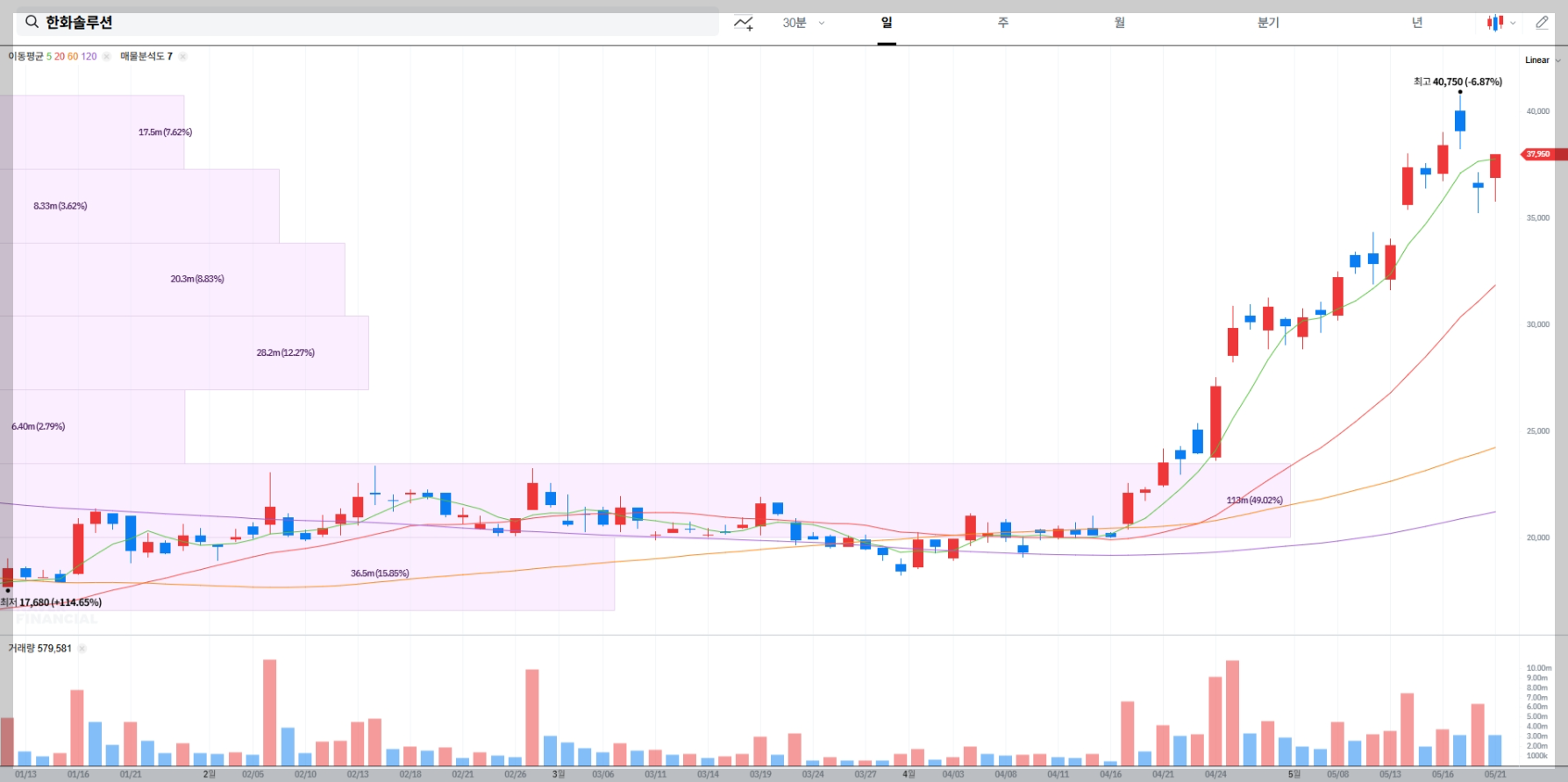1568x782 pixels.
Task: Remove the 매물분석도 indicator
Action: [x=182, y=56]
